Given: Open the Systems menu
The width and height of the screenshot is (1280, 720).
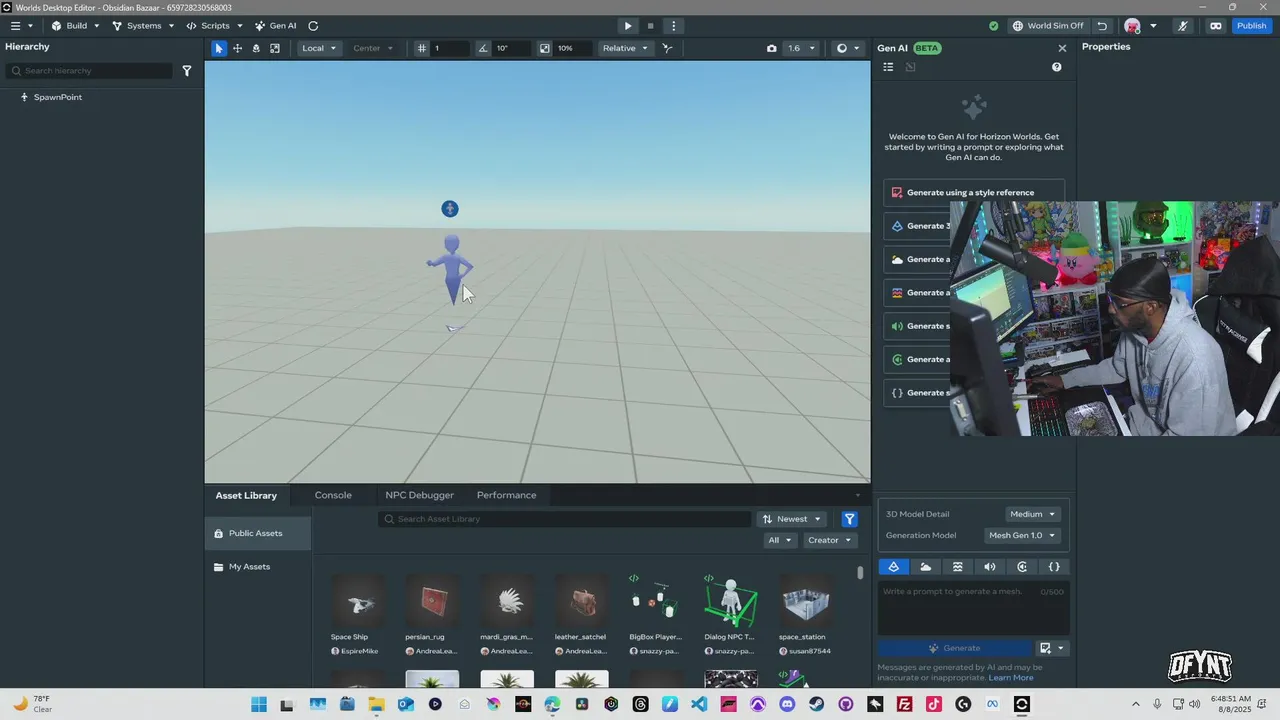Looking at the screenshot, I should (x=143, y=26).
